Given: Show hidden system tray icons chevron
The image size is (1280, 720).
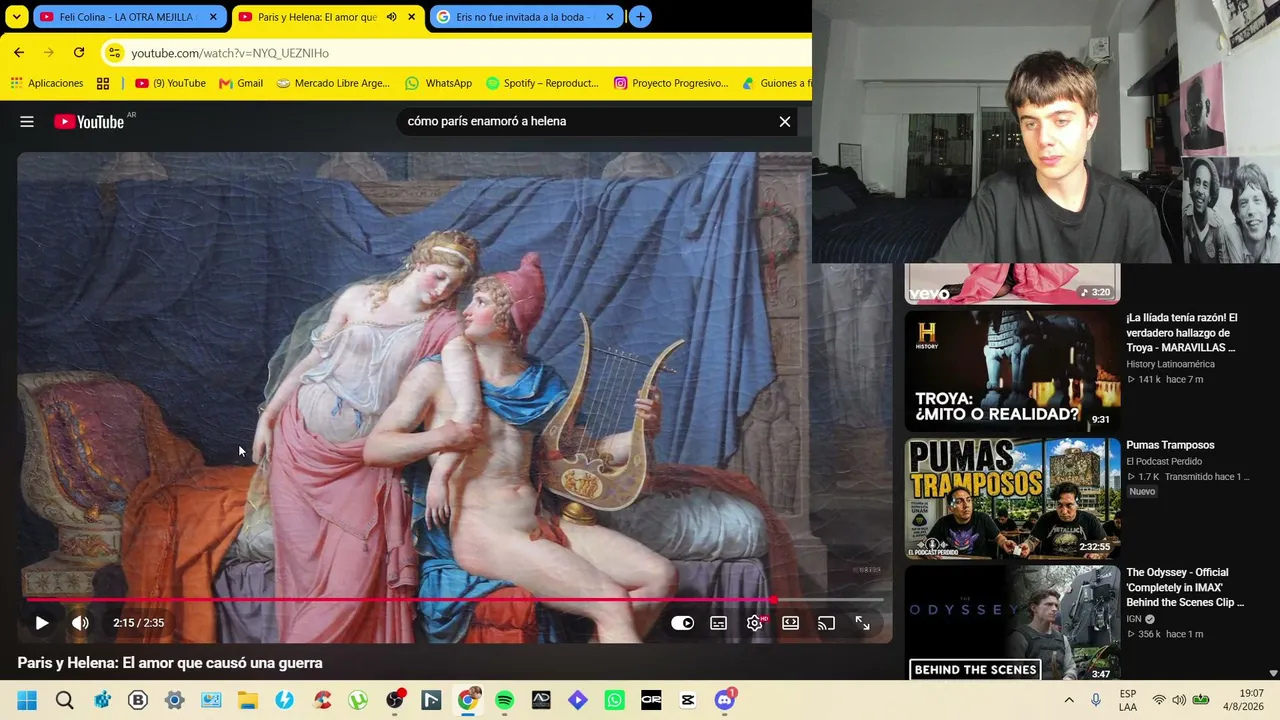Looking at the screenshot, I should [x=1069, y=700].
